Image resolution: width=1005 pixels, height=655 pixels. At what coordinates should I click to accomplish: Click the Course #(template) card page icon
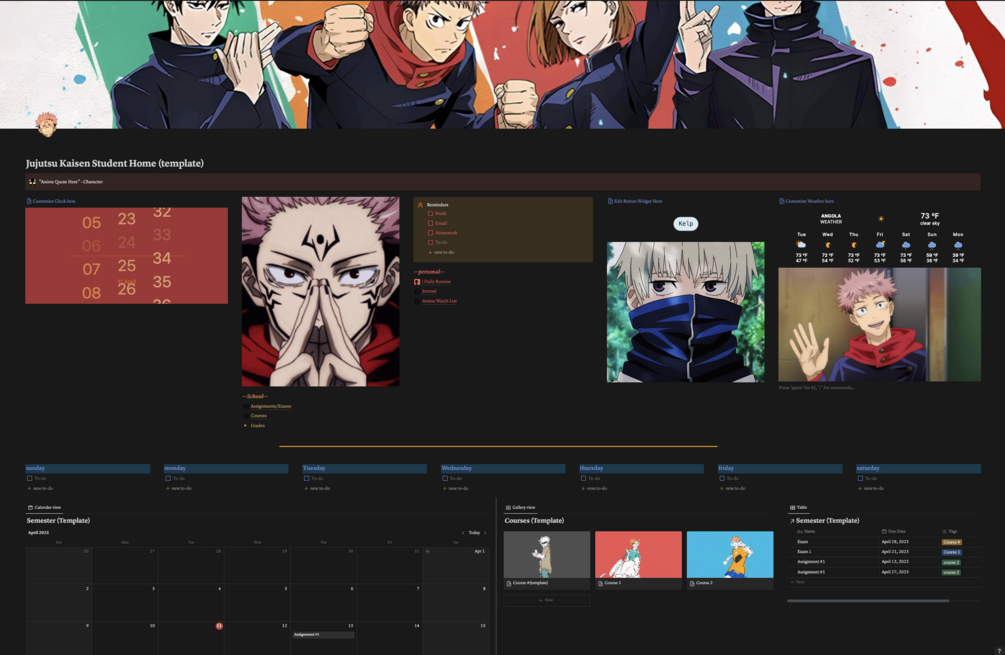[x=509, y=583]
